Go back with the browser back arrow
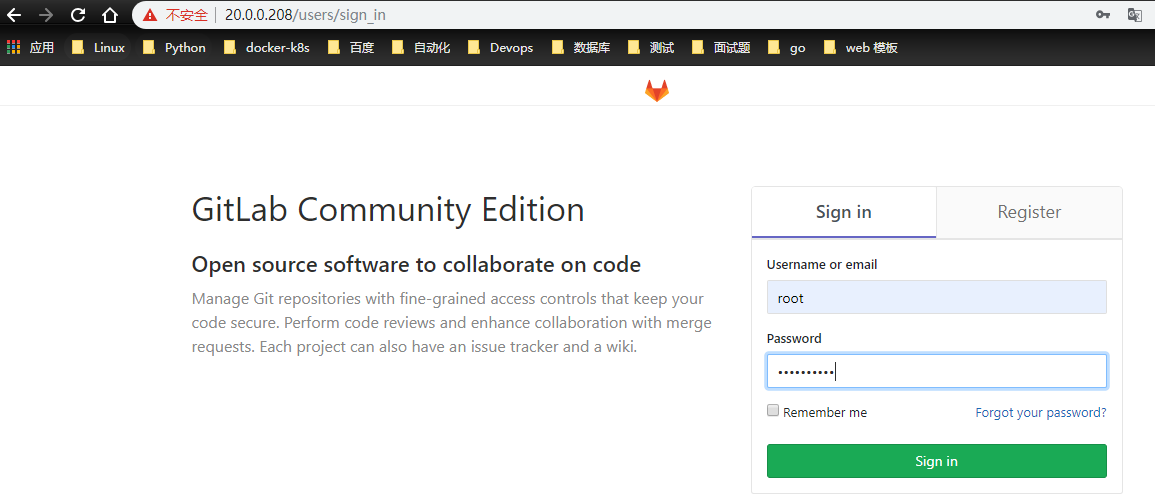The image size is (1155, 502). tap(14, 15)
